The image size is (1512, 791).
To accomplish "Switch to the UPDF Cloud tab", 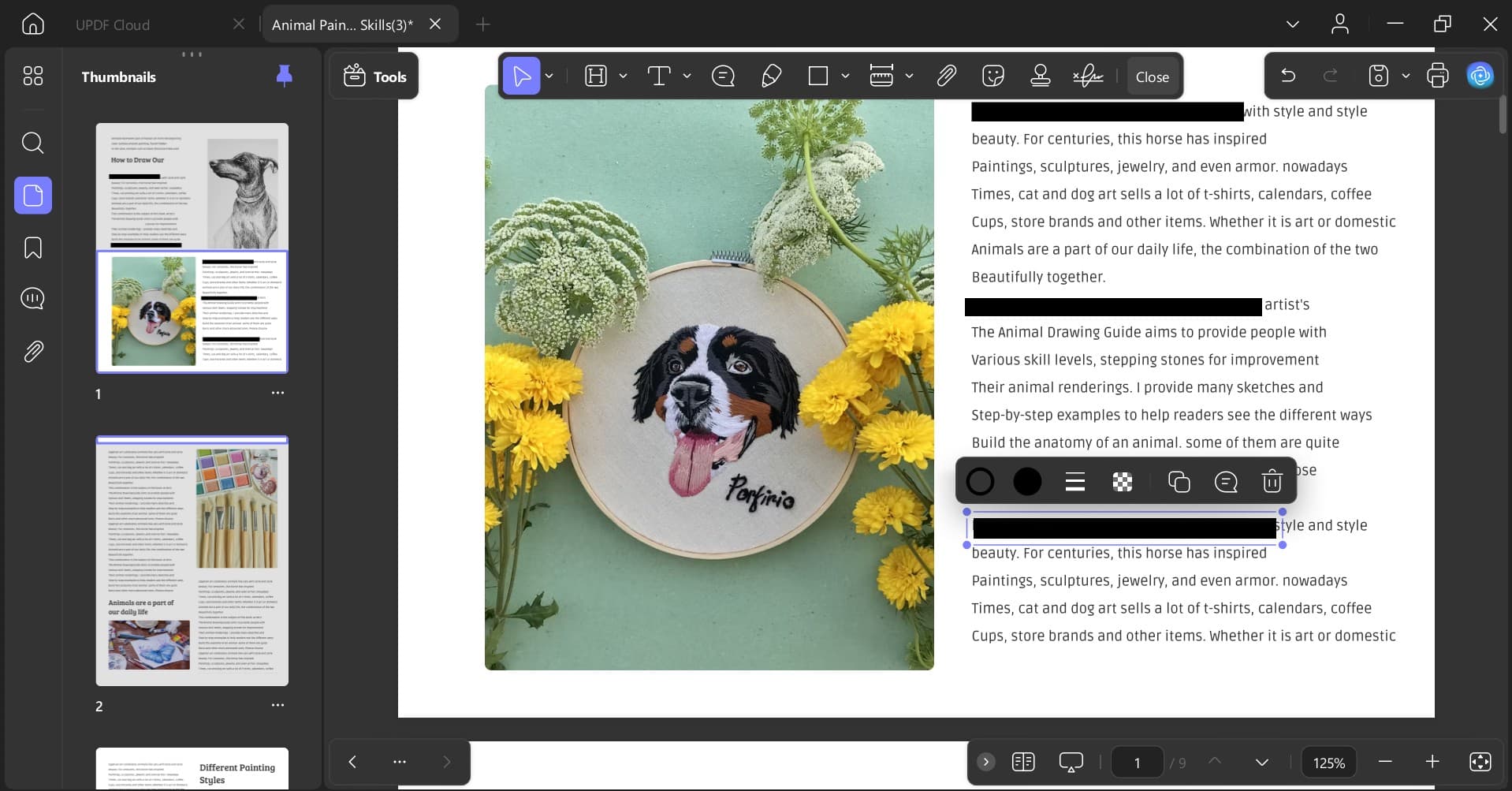I will (x=113, y=25).
